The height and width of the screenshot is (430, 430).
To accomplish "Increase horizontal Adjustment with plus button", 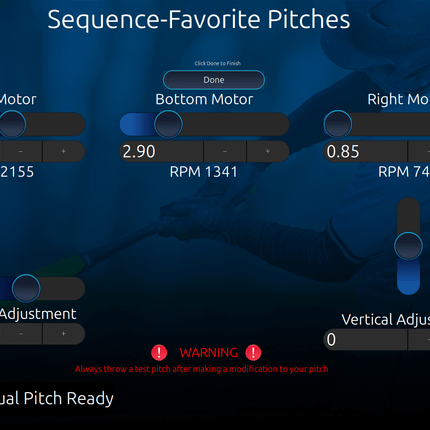I will [64, 334].
